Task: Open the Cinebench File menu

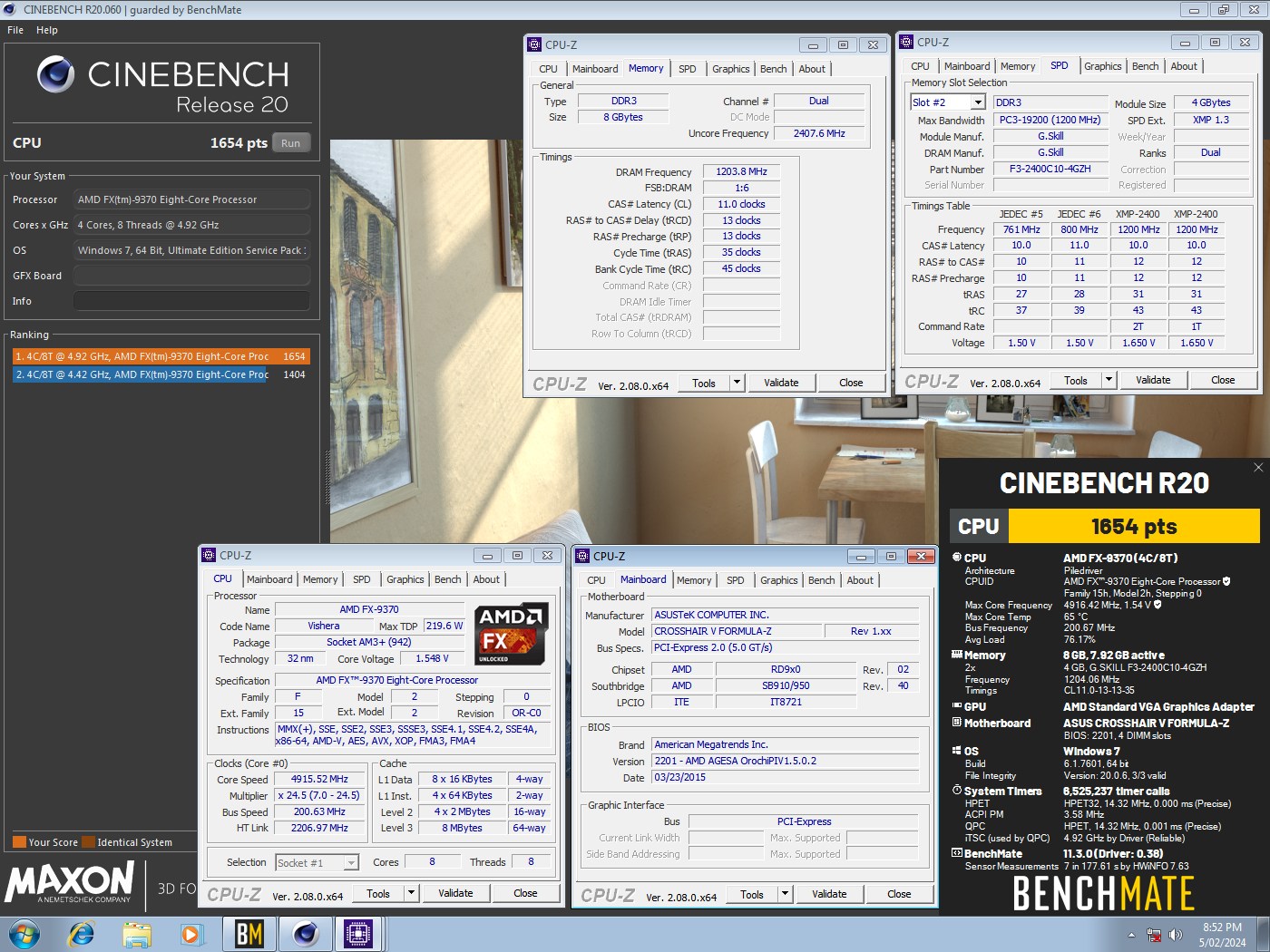Action: tap(15, 30)
